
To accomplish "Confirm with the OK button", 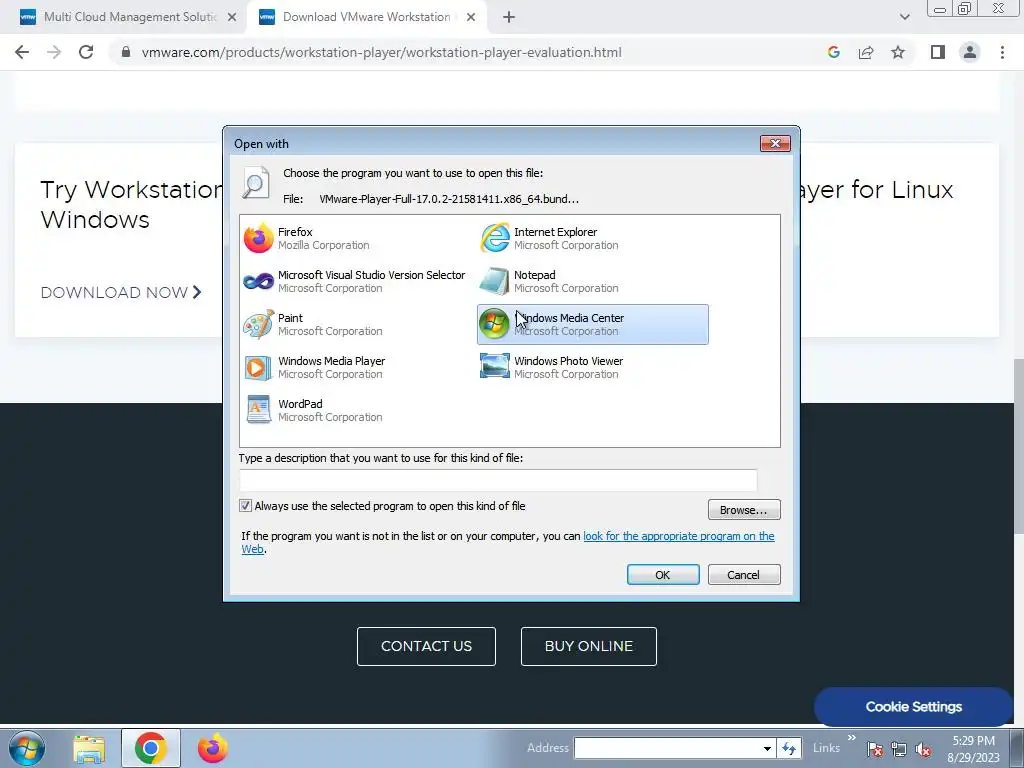I will (663, 575).
